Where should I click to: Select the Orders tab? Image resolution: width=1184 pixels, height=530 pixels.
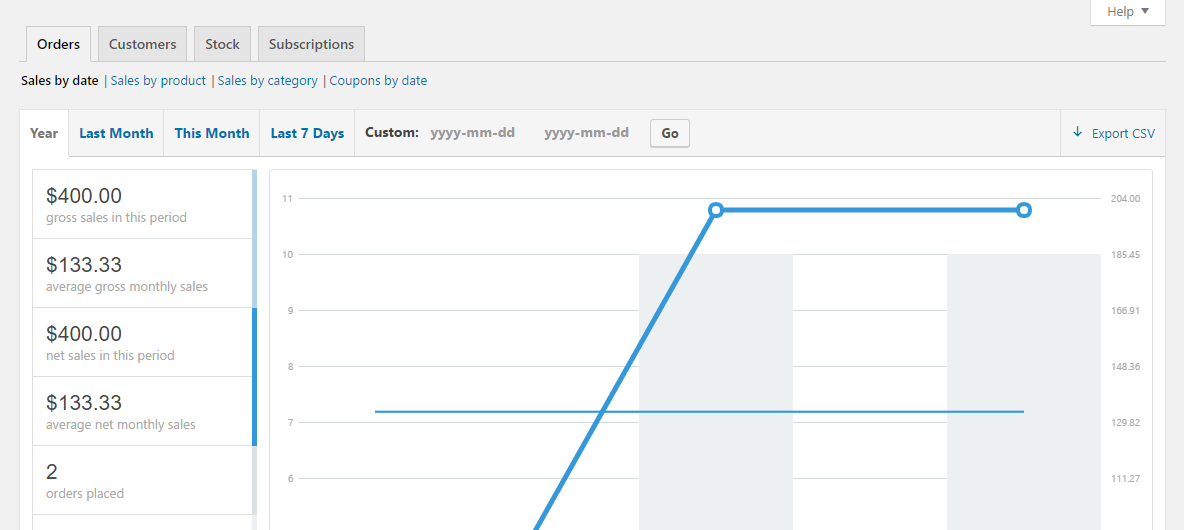click(58, 44)
